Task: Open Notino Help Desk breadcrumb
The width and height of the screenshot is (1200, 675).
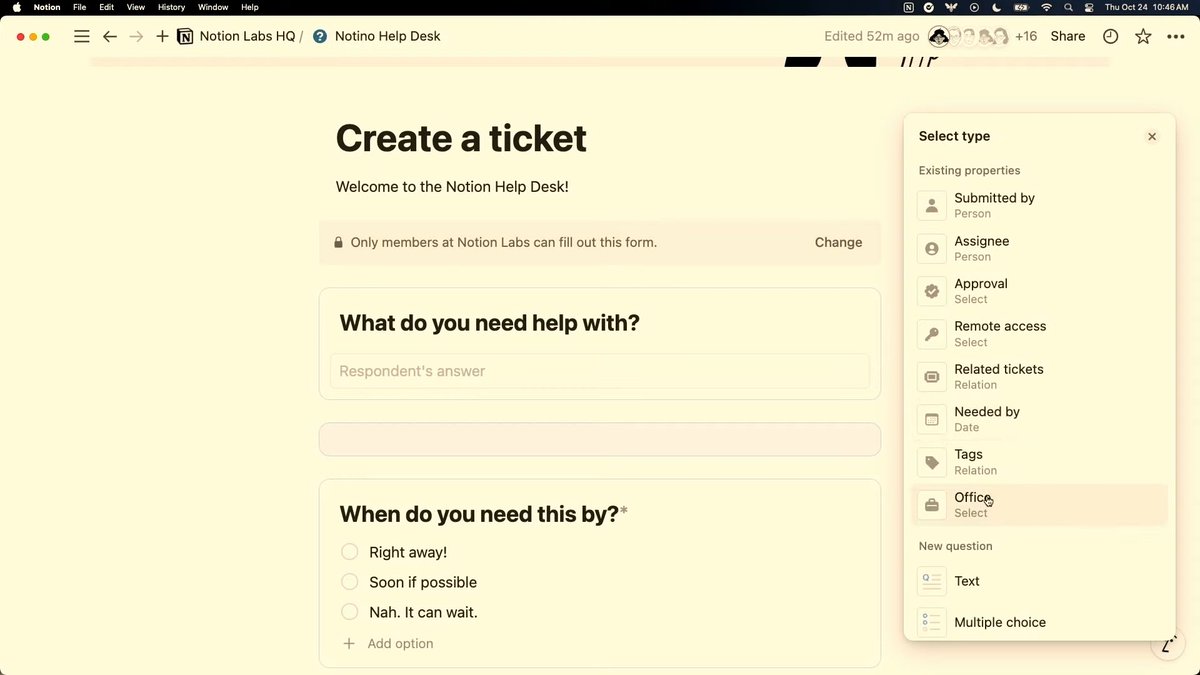Action: coord(387,36)
